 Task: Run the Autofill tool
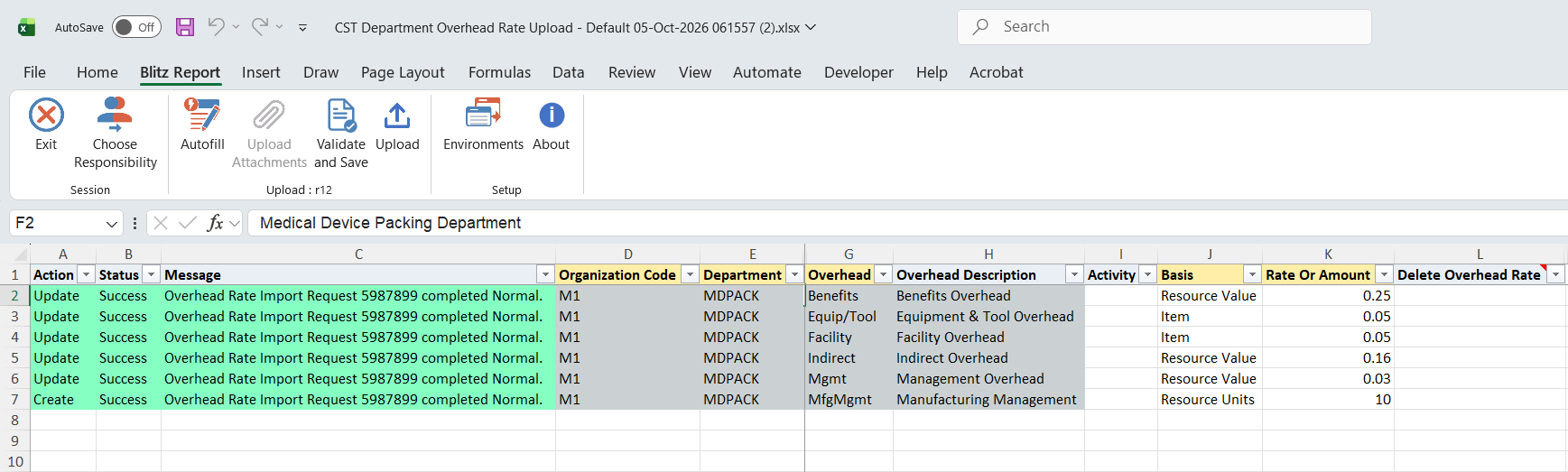[202, 125]
